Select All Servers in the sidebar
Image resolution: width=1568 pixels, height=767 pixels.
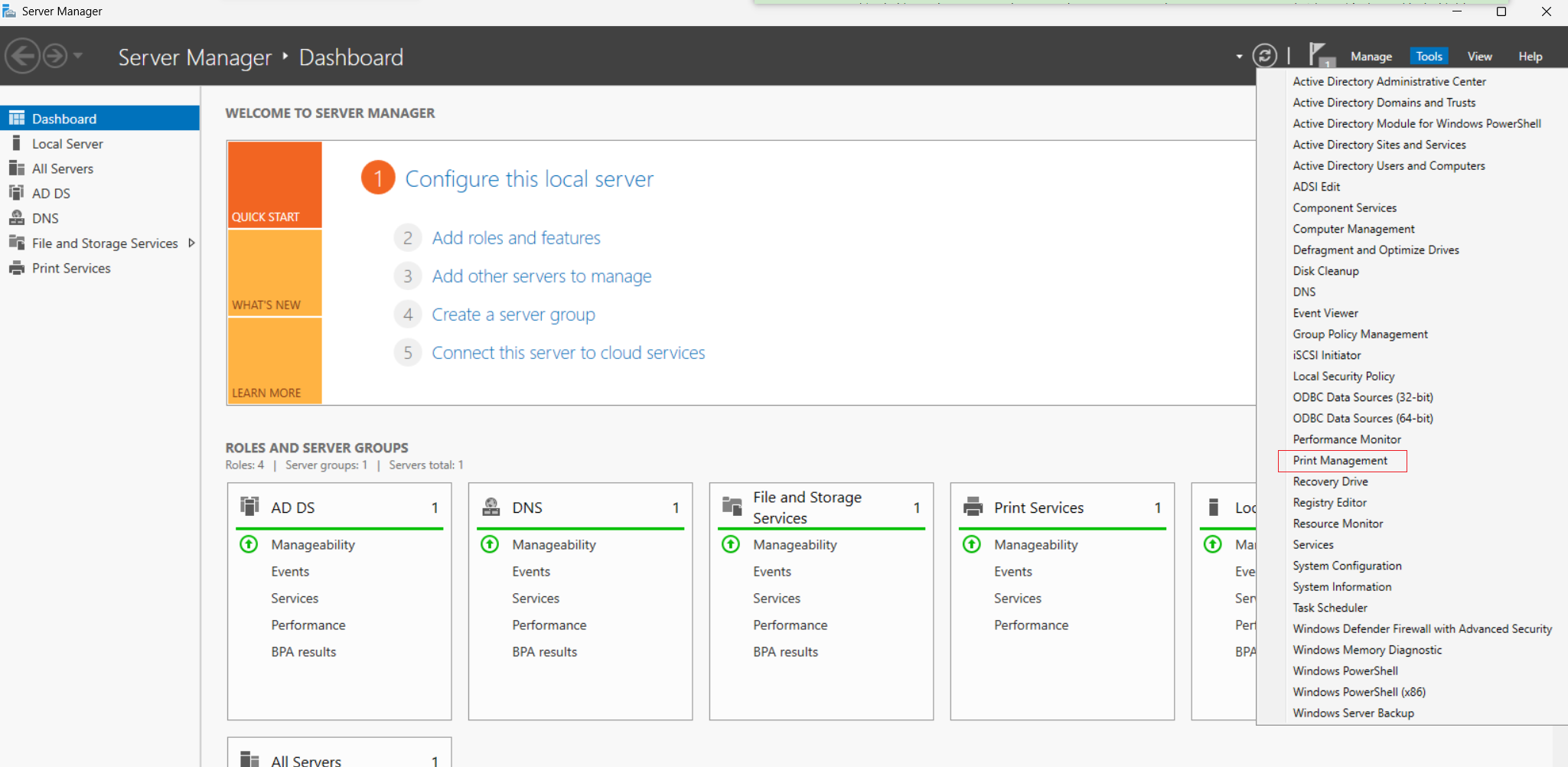[63, 168]
